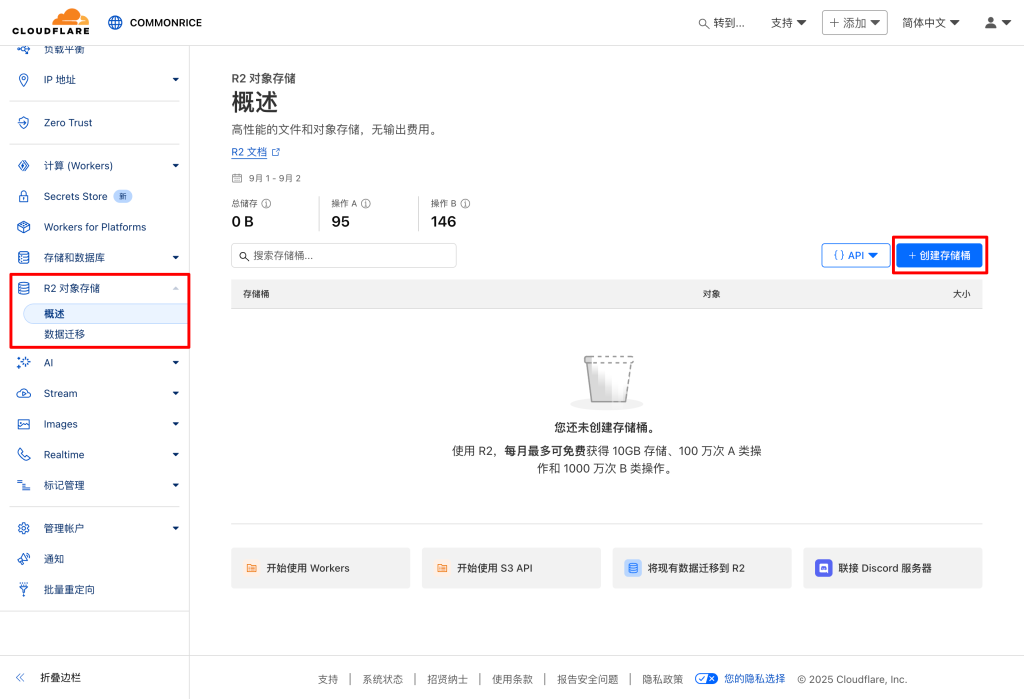Open the user account menu in header
The image size is (1024, 699).
997,23
